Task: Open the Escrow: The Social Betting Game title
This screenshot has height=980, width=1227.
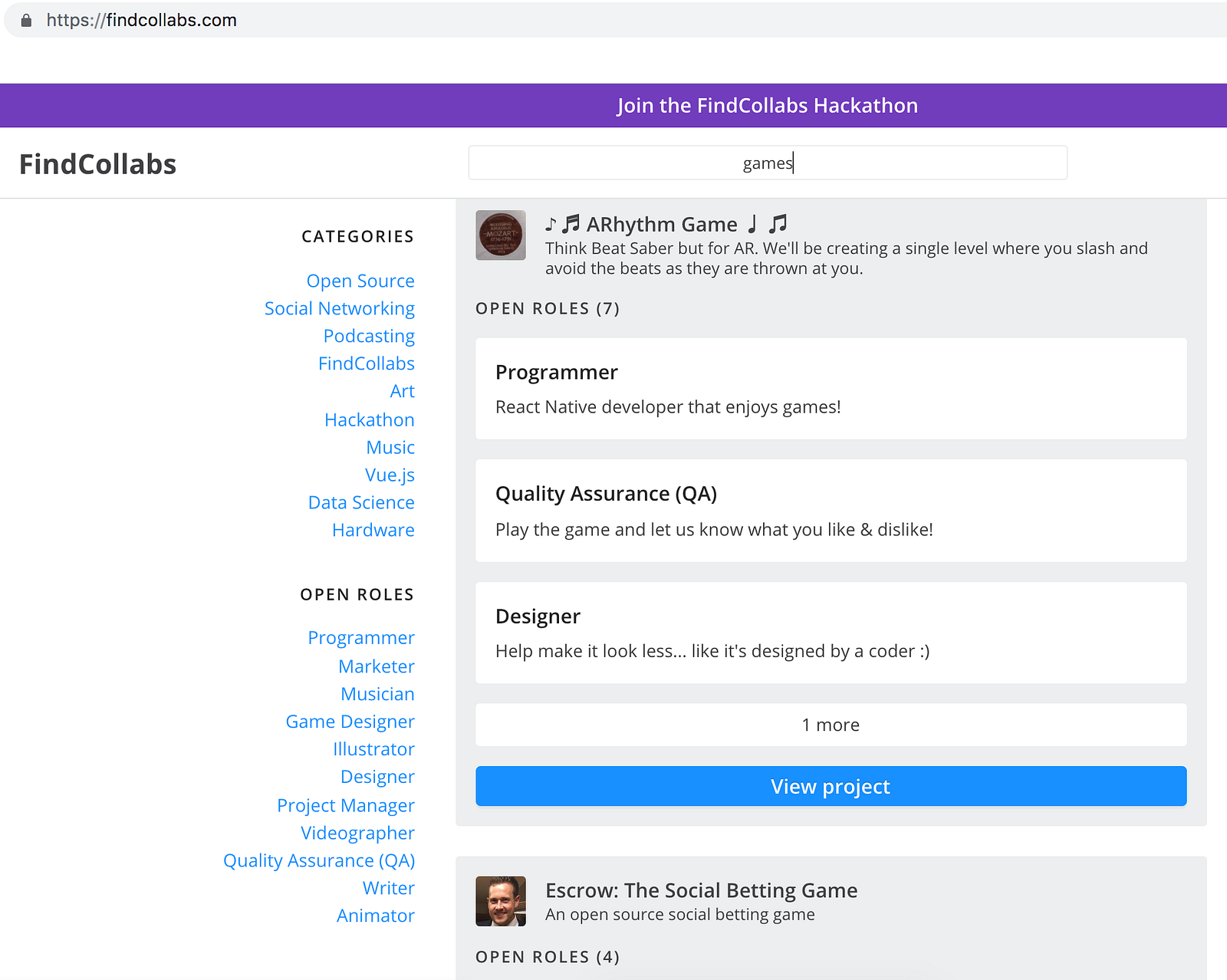Action: click(701, 890)
